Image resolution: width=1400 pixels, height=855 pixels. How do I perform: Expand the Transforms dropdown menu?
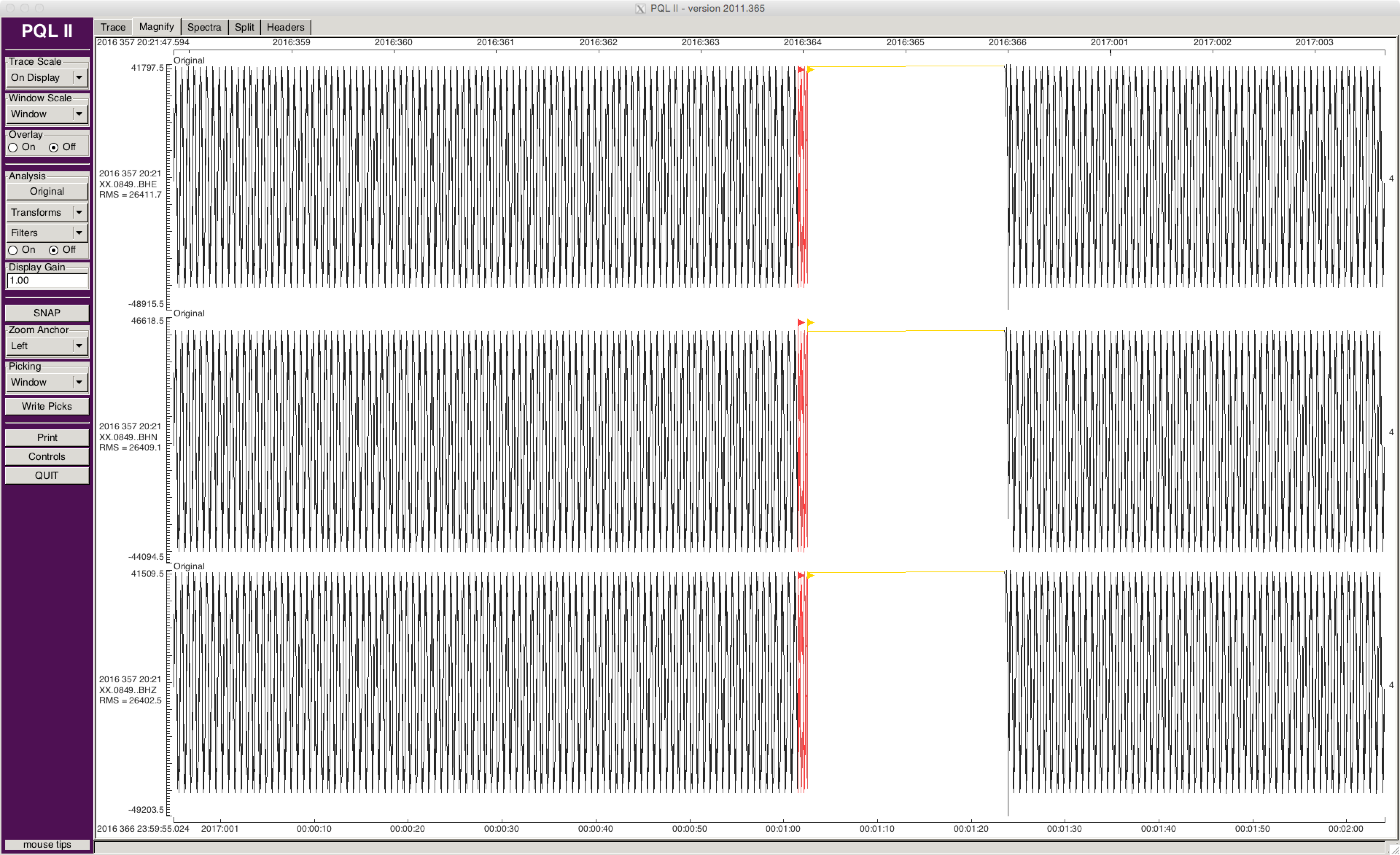pyautogui.click(x=47, y=212)
